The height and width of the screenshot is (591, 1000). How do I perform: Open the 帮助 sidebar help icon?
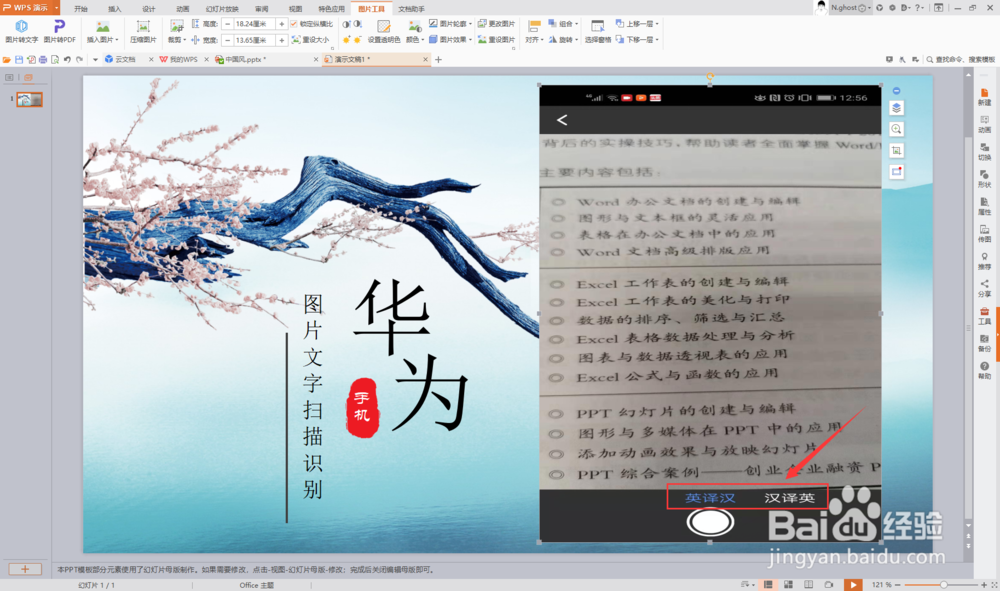tap(985, 370)
